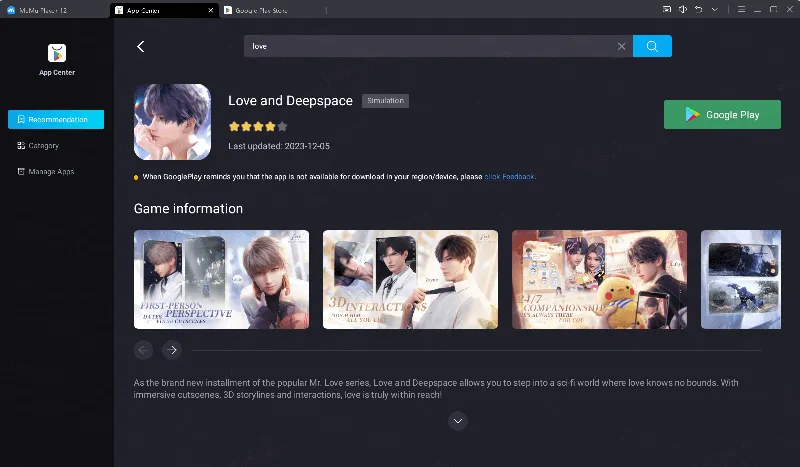Click the undo/rotate arrow icon in title bar
800x467 pixels.
pos(696,9)
